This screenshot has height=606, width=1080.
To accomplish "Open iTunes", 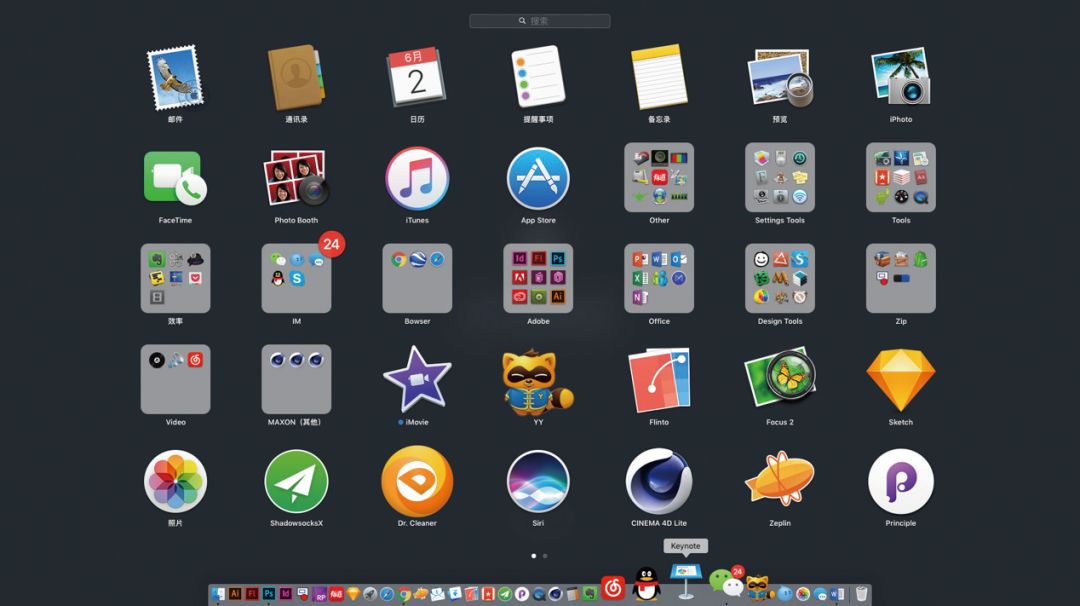I will (417, 178).
